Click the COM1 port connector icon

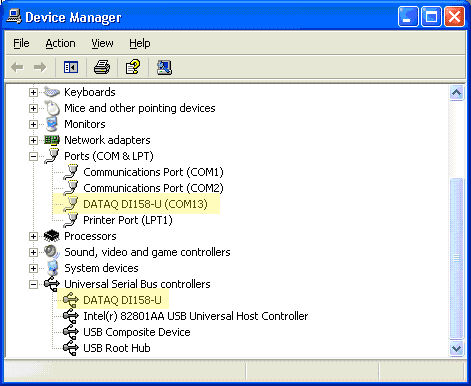71,172
